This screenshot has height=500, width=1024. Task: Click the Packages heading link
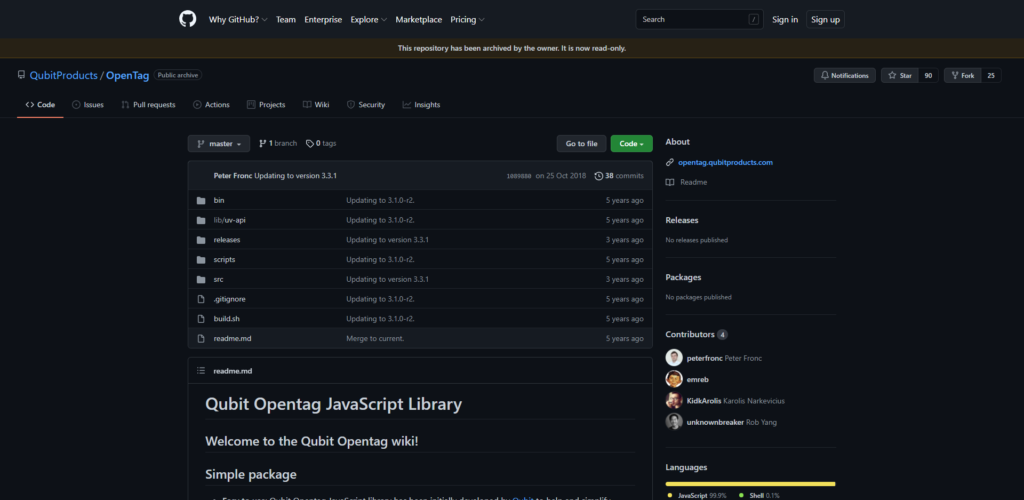[683, 277]
